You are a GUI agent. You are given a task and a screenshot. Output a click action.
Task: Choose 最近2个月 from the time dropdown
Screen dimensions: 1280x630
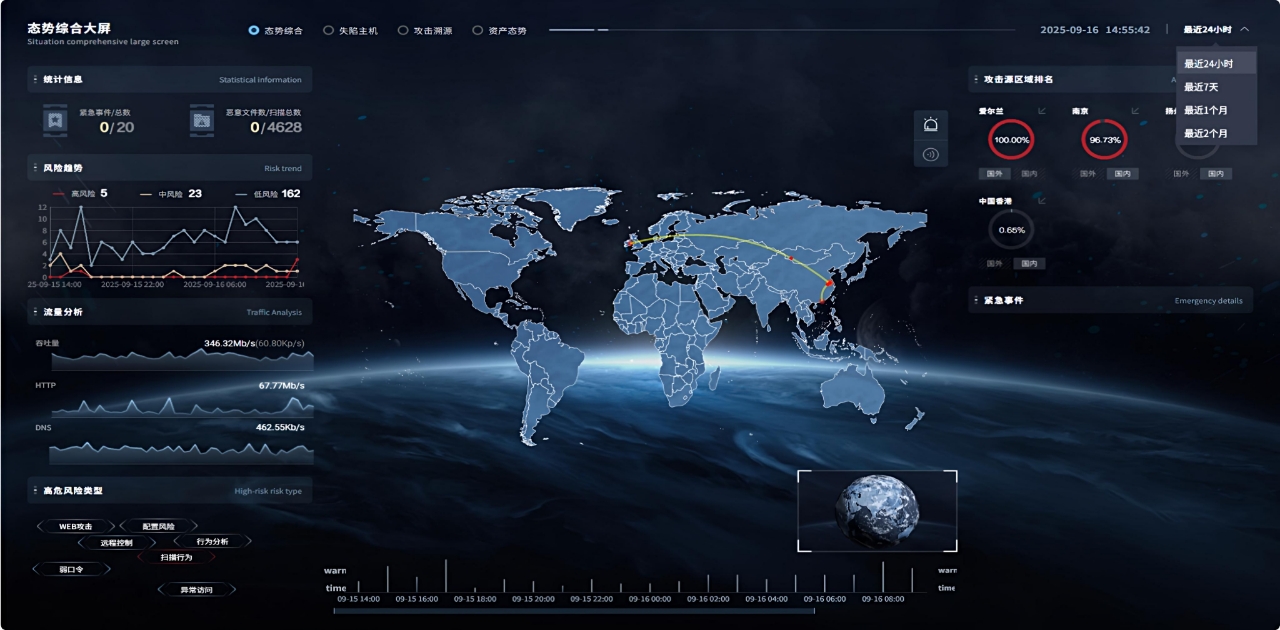click(x=1205, y=133)
